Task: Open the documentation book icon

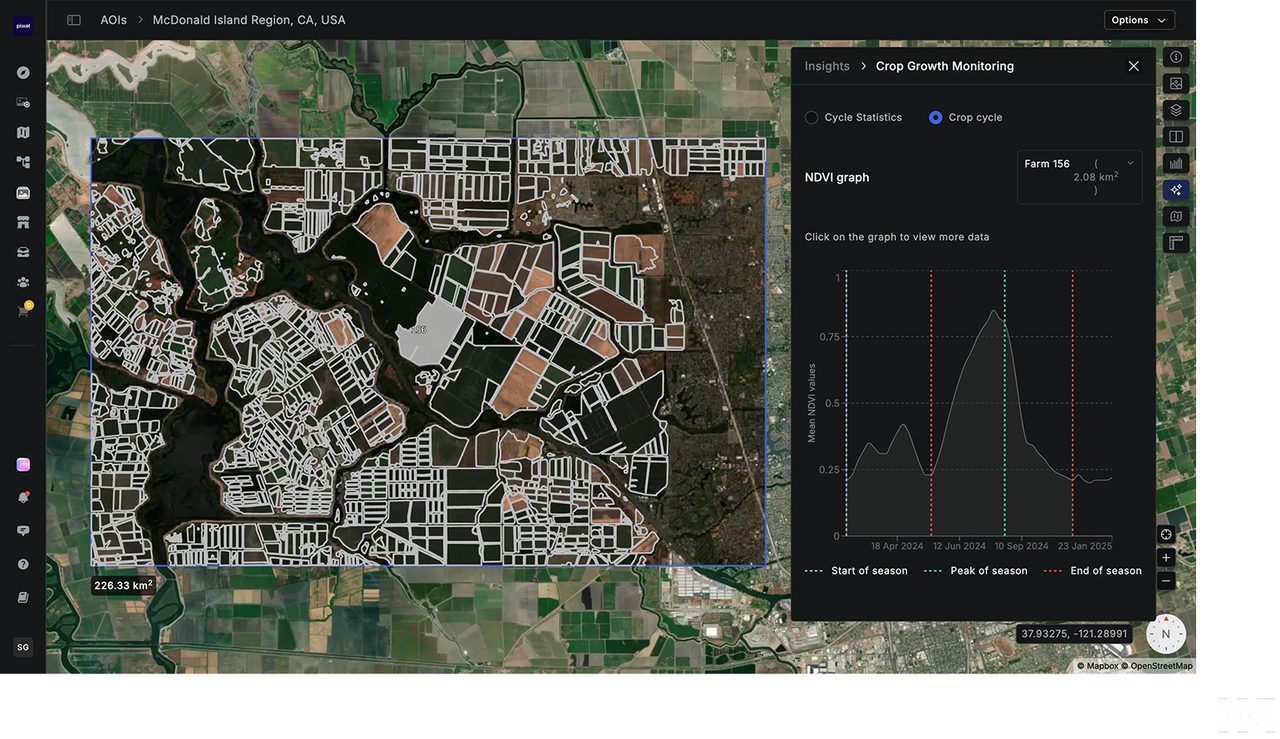Action: [x=23, y=597]
